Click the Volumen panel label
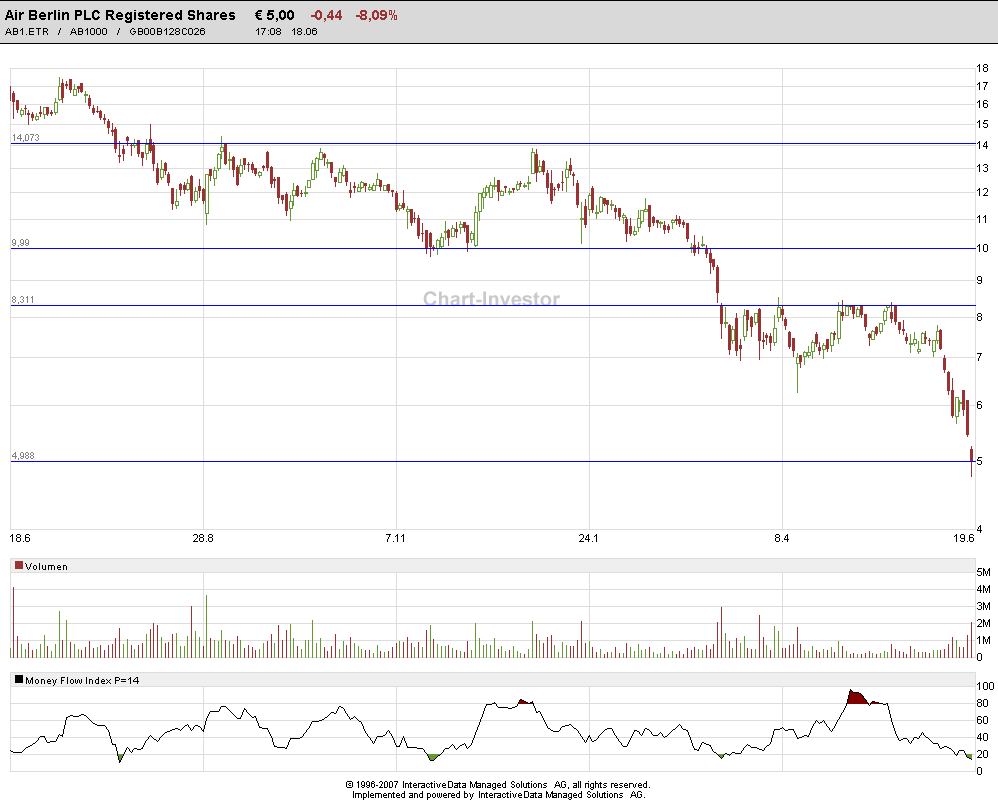998x800 pixels. point(46,566)
